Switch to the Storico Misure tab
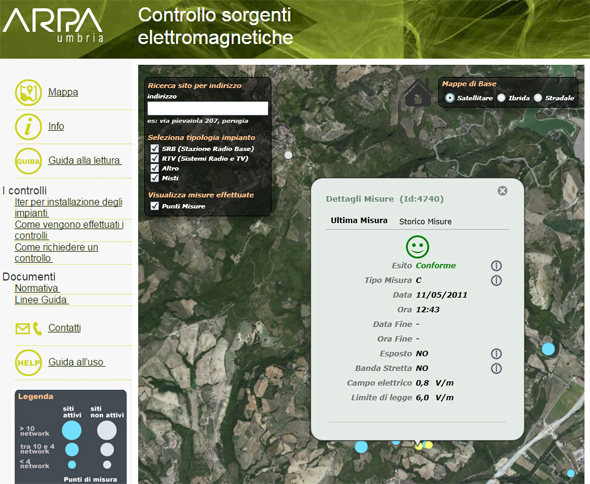This screenshot has height=484, width=590. pos(425,222)
